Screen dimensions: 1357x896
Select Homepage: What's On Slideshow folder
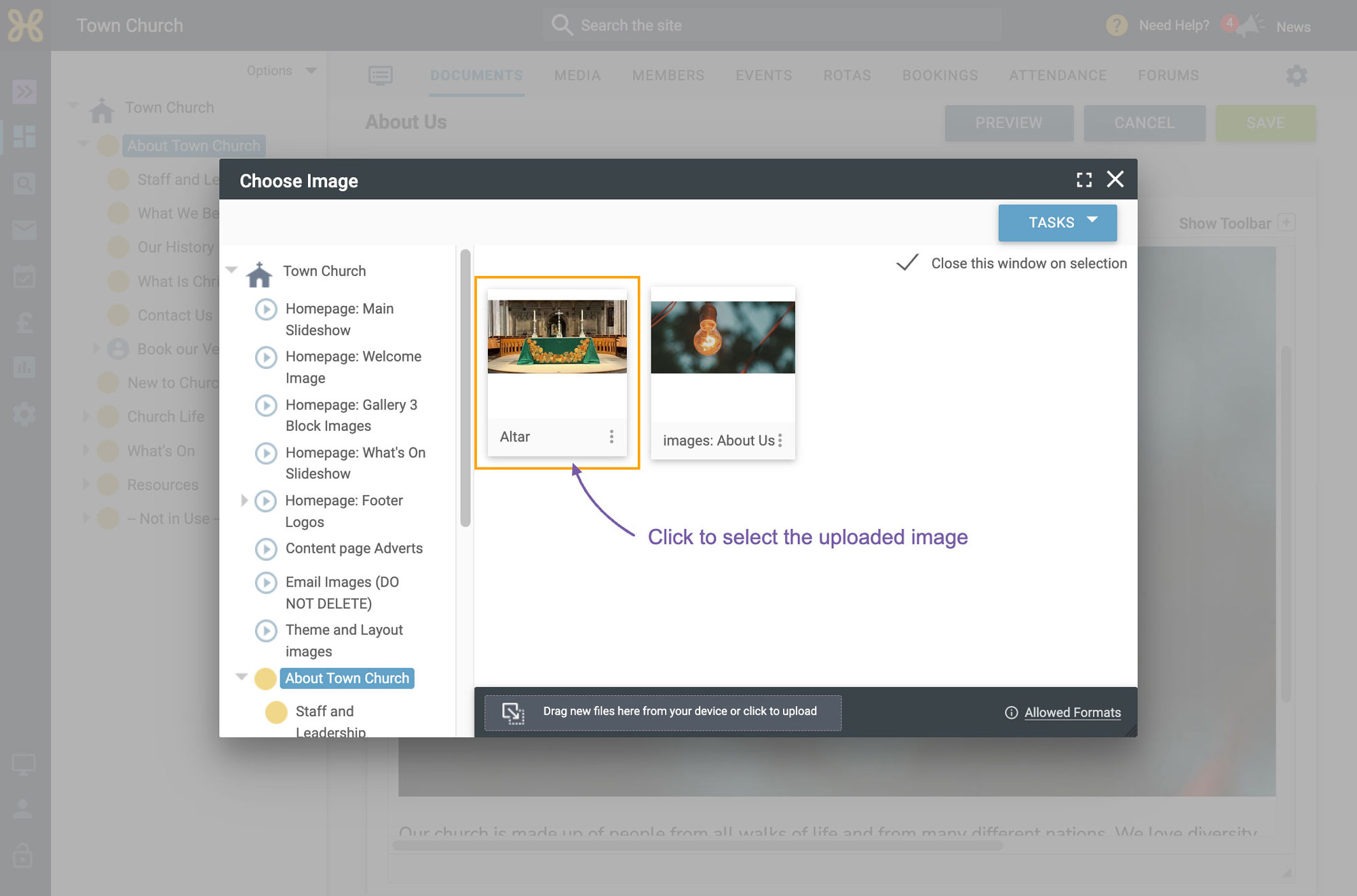pyautogui.click(x=355, y=463)
